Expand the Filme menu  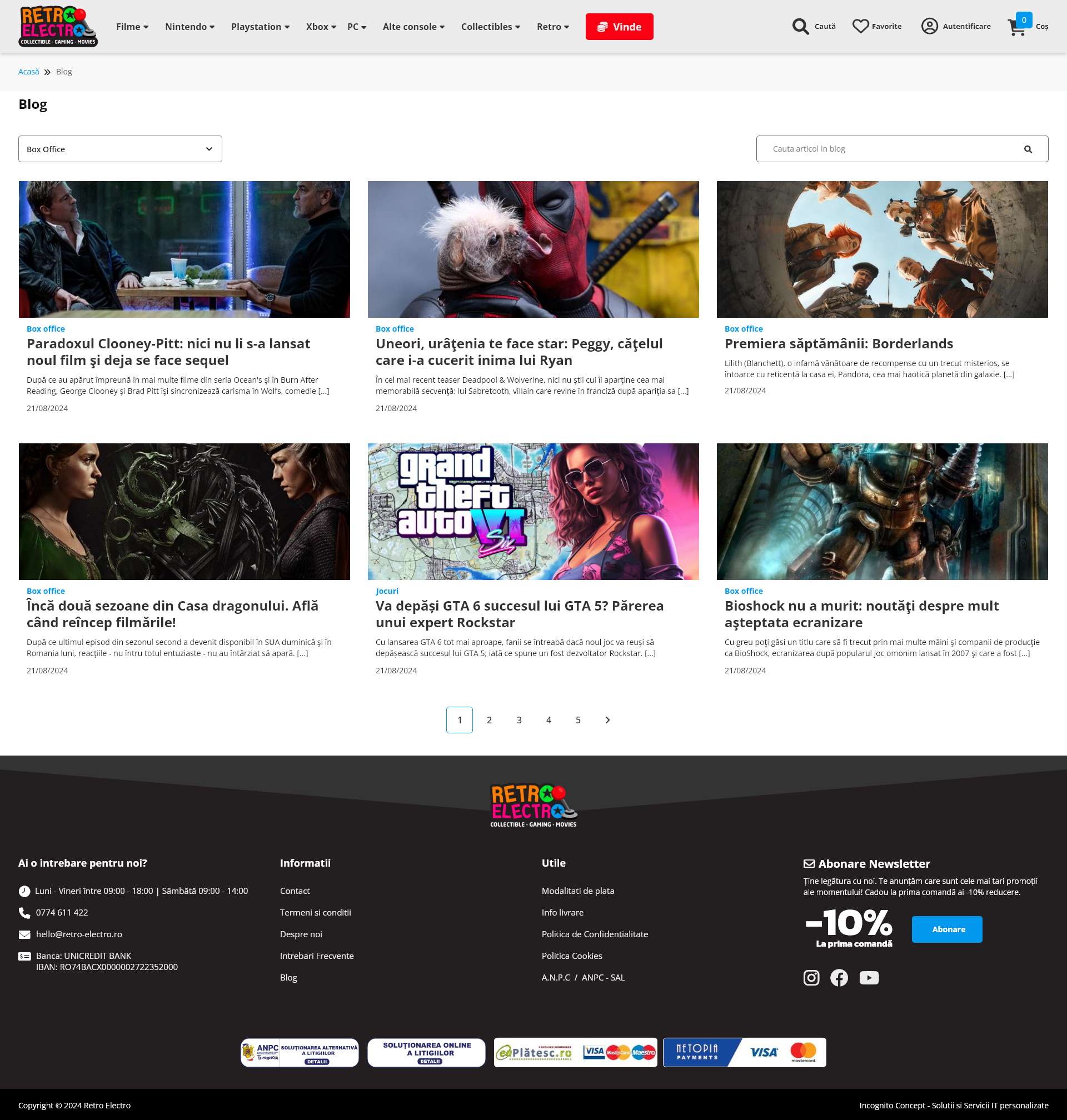tap(132, 27)
